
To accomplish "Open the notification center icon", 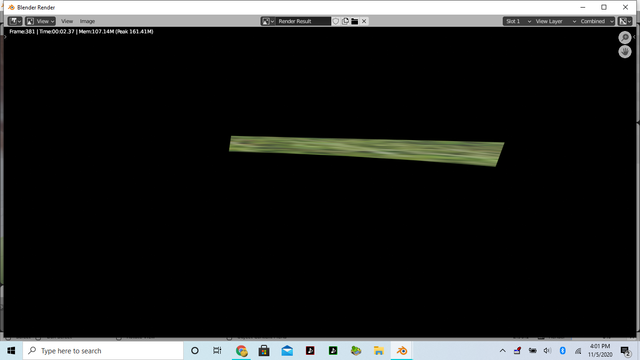I will tap(625, 351).
